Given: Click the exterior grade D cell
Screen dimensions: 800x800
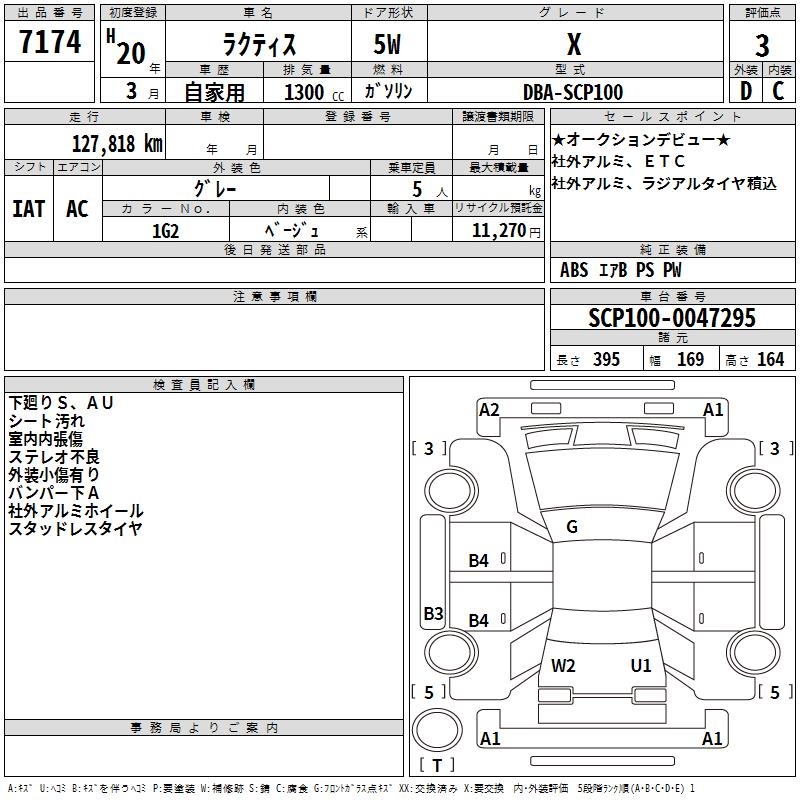Looking at the screenshot, I should [745, 91].
